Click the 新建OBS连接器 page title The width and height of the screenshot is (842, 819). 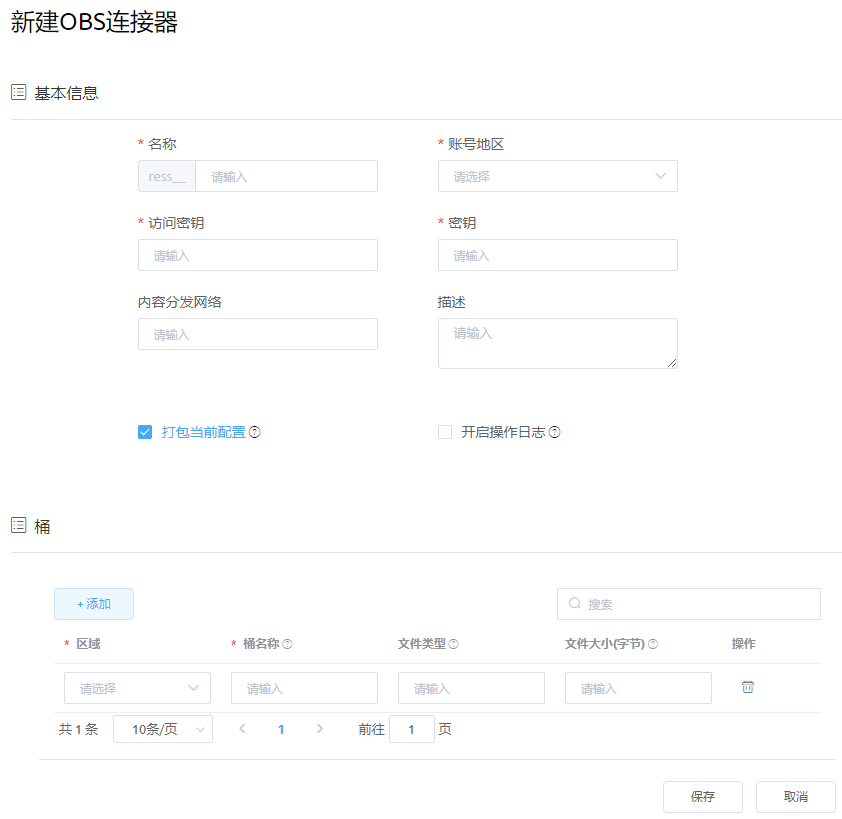tap(94, 22)
